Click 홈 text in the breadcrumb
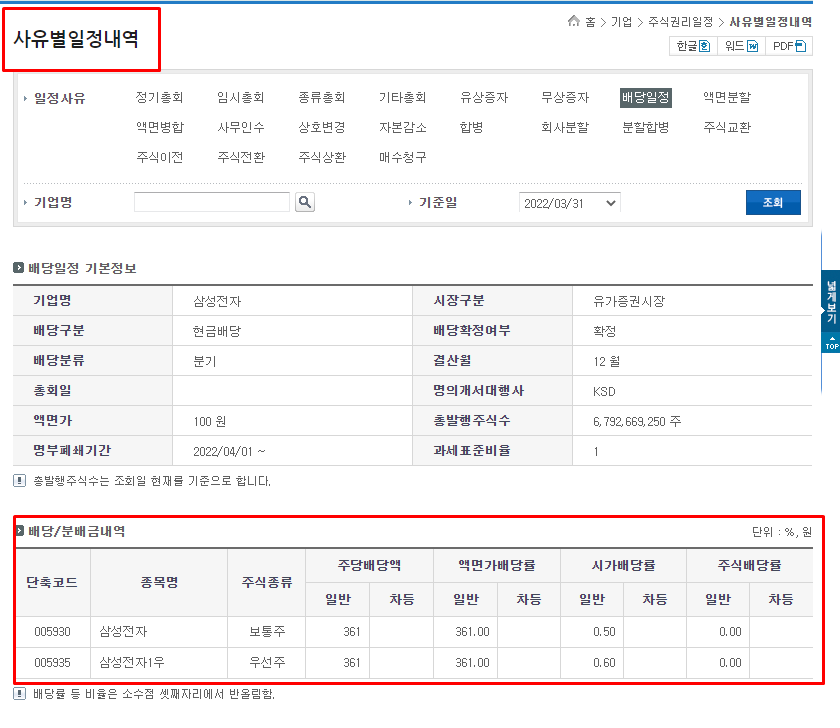 [x=590, y=22]
